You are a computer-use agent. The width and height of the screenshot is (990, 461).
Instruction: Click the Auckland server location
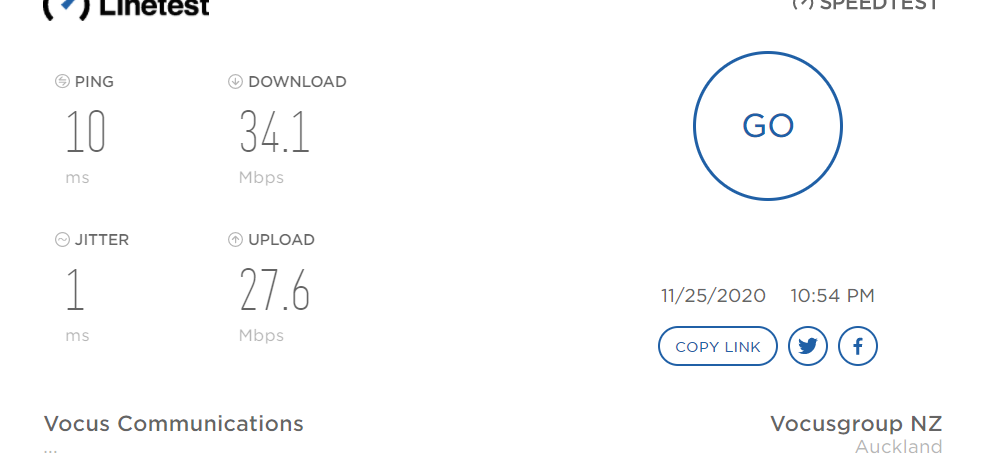coord(898,447)
